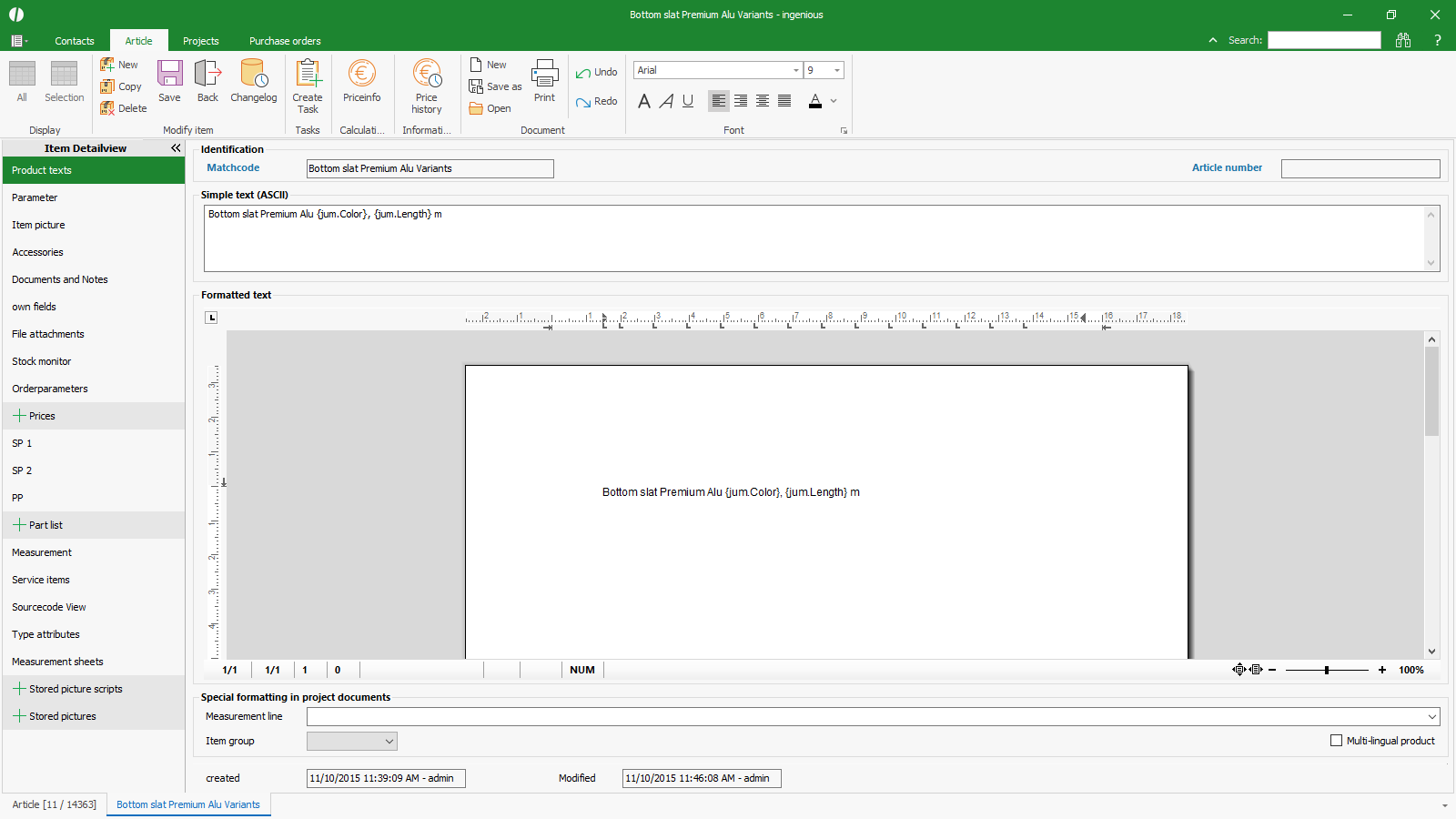
Task: Delete the current item
Action: point(123,108)
